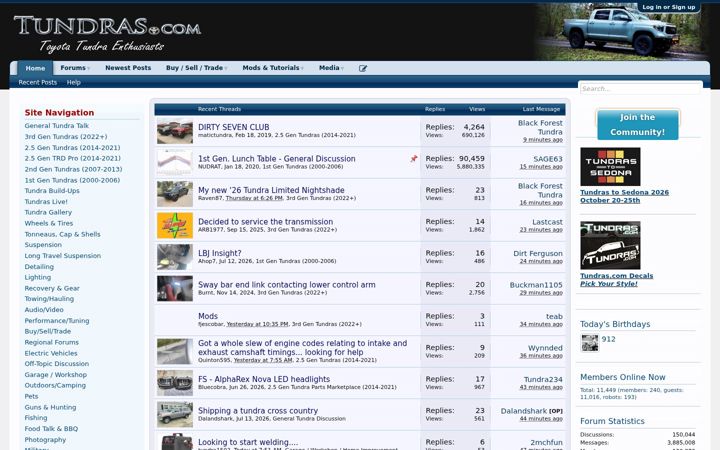This screenshot has height=450, width=720.
Task: Expand Mods & Tutorials dropdown arrow
Action: 302,68
